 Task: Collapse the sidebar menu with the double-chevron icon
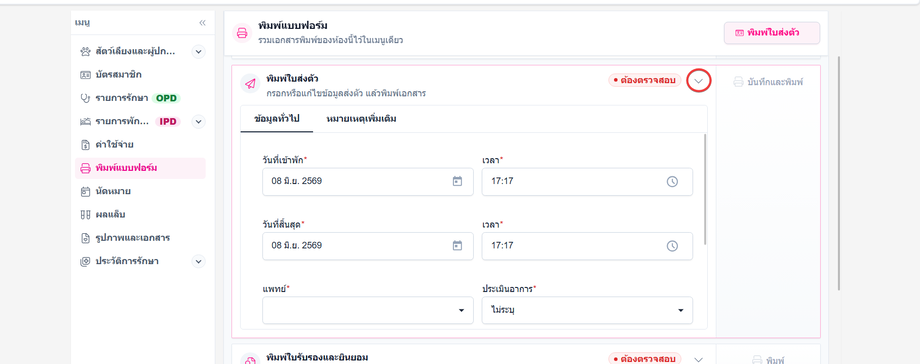coord(202,23)
